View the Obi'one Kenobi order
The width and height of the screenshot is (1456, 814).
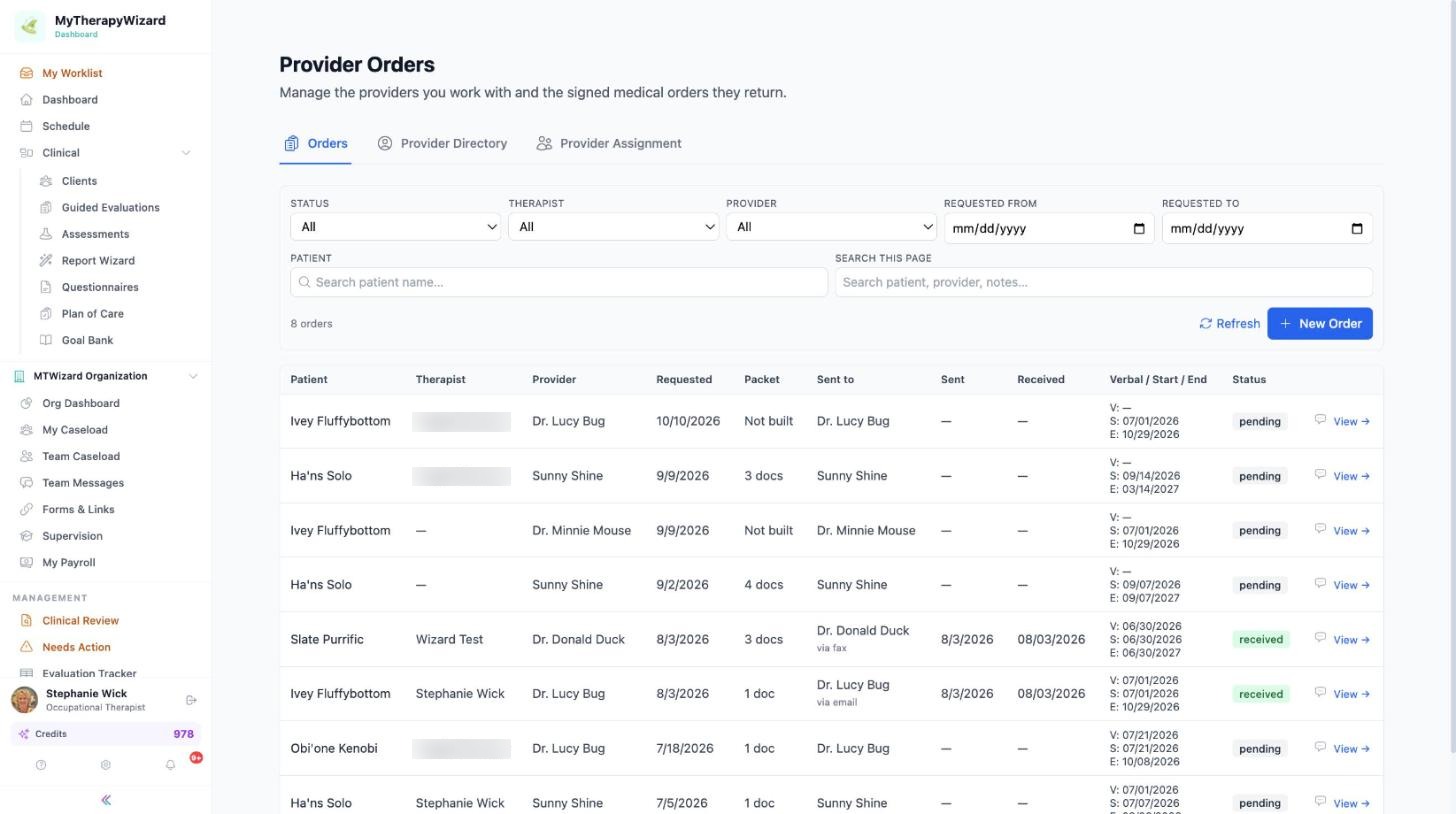click(x=1351, y=749)
